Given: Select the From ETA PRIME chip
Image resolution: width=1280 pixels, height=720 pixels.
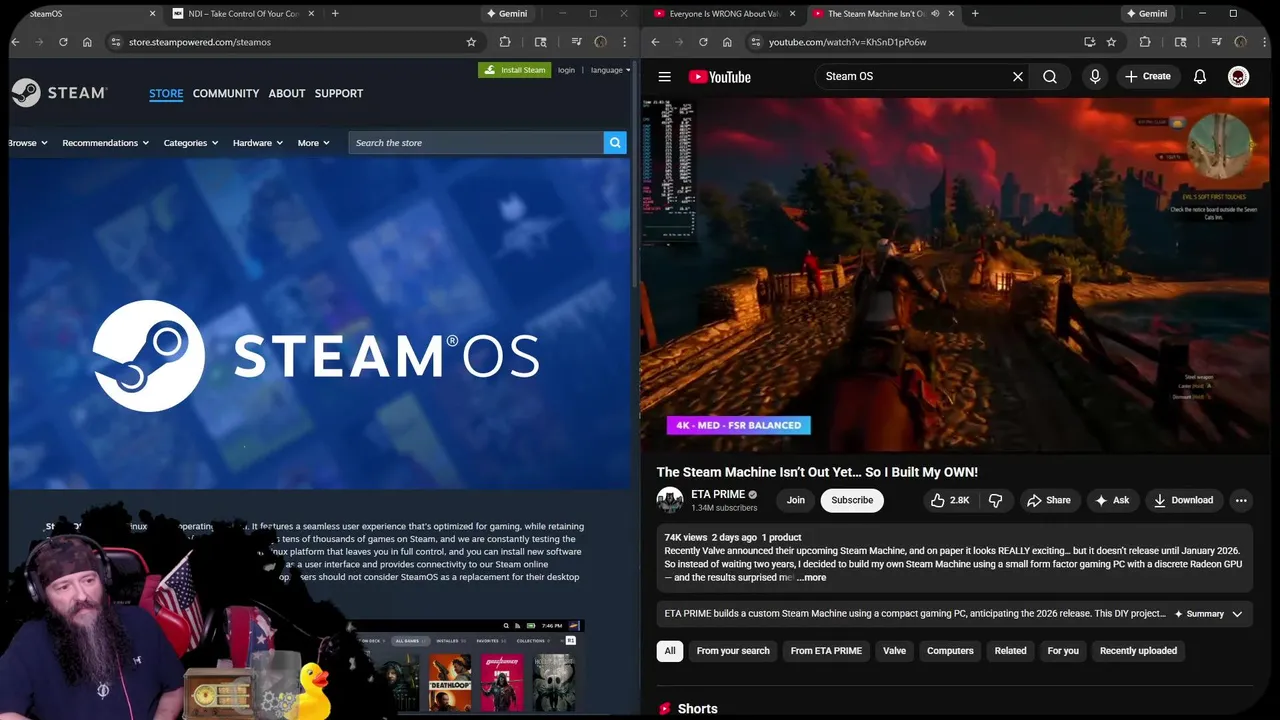Looking at the screenshot, I should (826, 651).
